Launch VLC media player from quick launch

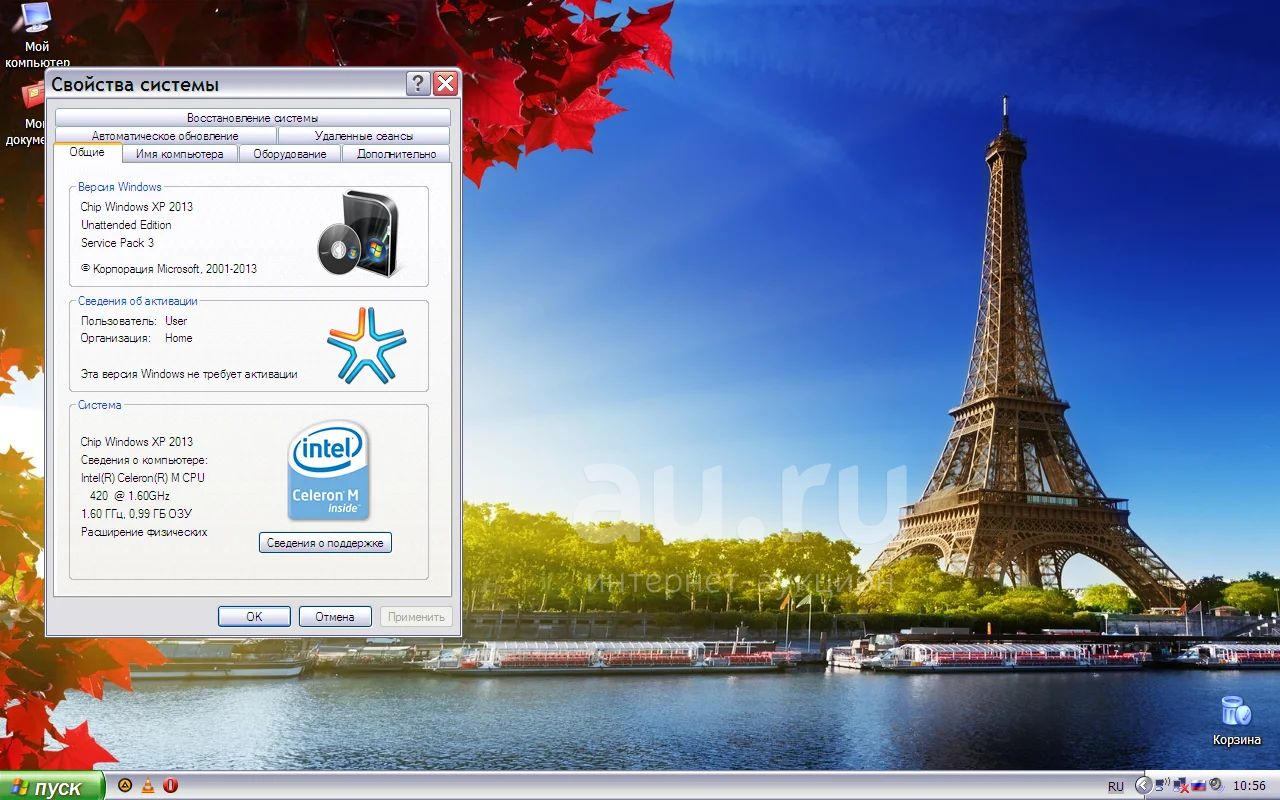click(x=148, y=786)
